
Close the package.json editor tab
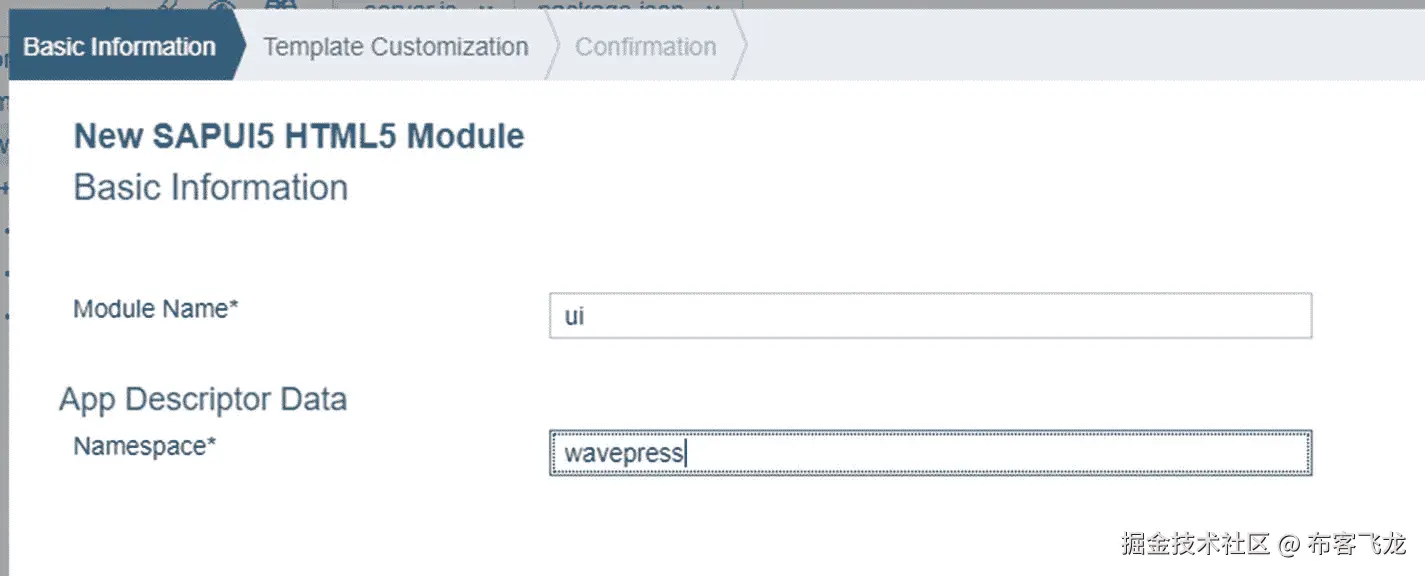(x=712, y=6)
